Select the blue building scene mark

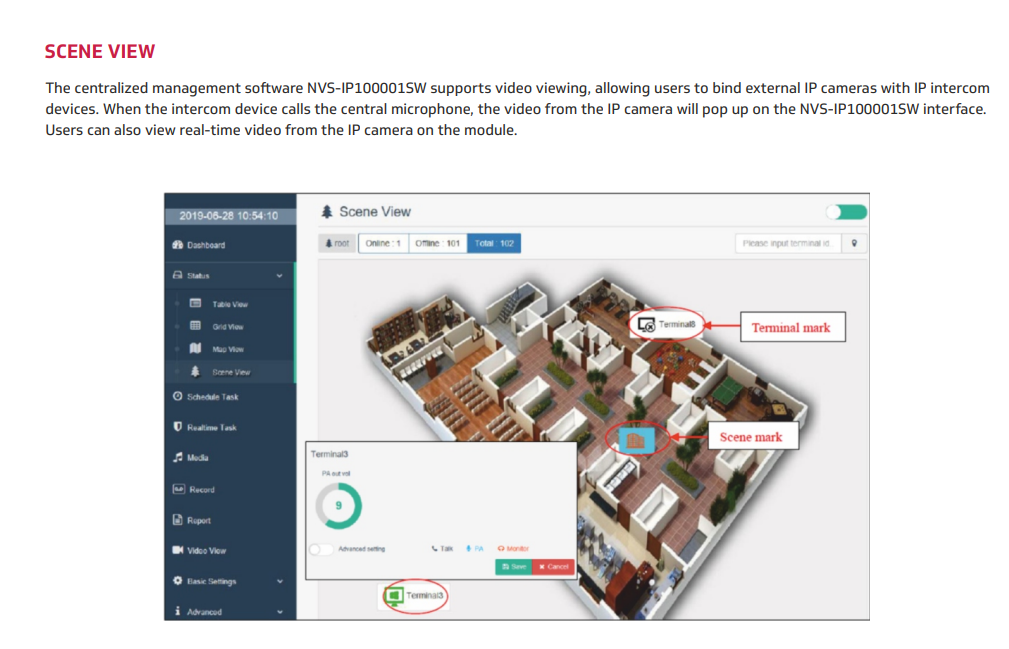pyautogui.click(x=631, y=438)
